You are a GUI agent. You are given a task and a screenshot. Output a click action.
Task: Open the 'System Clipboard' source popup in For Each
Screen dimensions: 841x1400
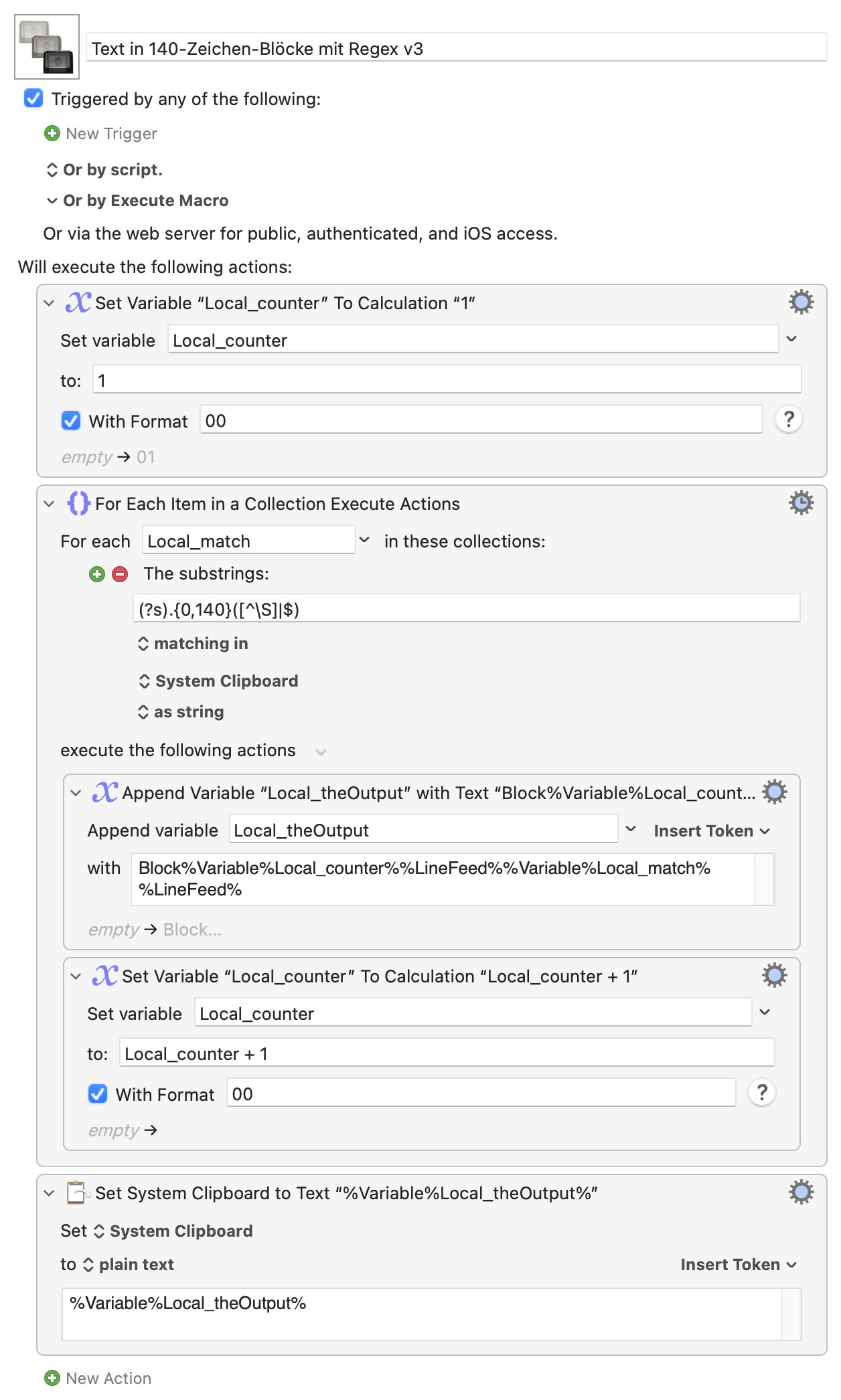pyautogui.click(x=218, y=681)
